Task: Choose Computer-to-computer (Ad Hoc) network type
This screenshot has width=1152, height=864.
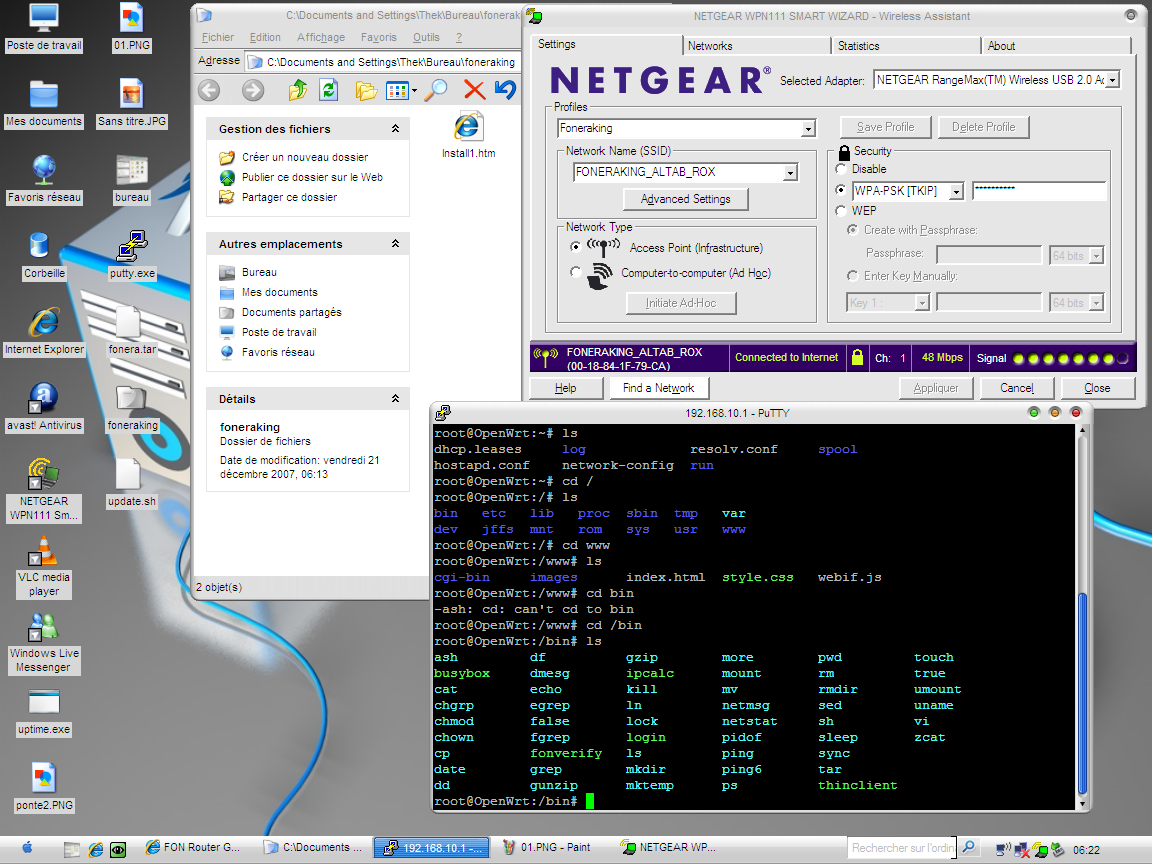Action: pos(575,273)
